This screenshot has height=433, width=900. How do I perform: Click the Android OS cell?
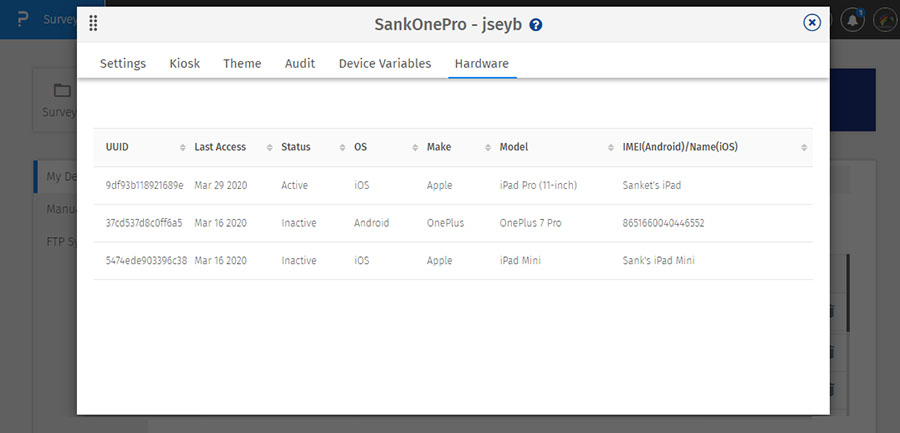[371, 223]
